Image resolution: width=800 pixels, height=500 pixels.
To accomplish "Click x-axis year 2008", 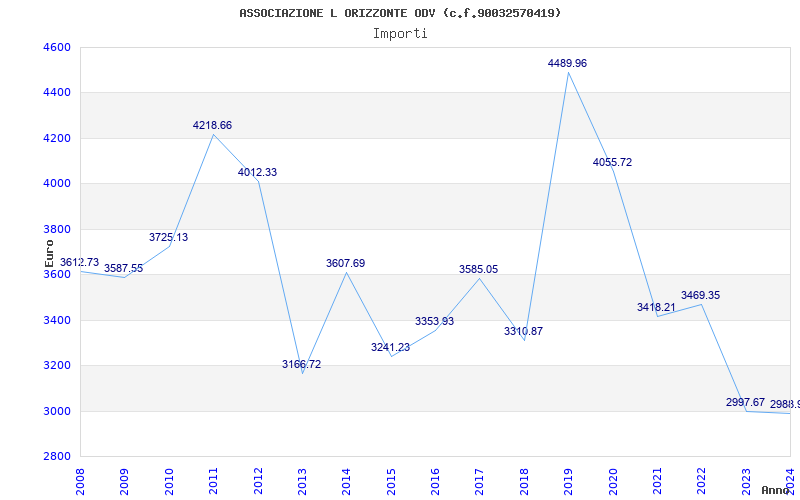I will (80, 482).
